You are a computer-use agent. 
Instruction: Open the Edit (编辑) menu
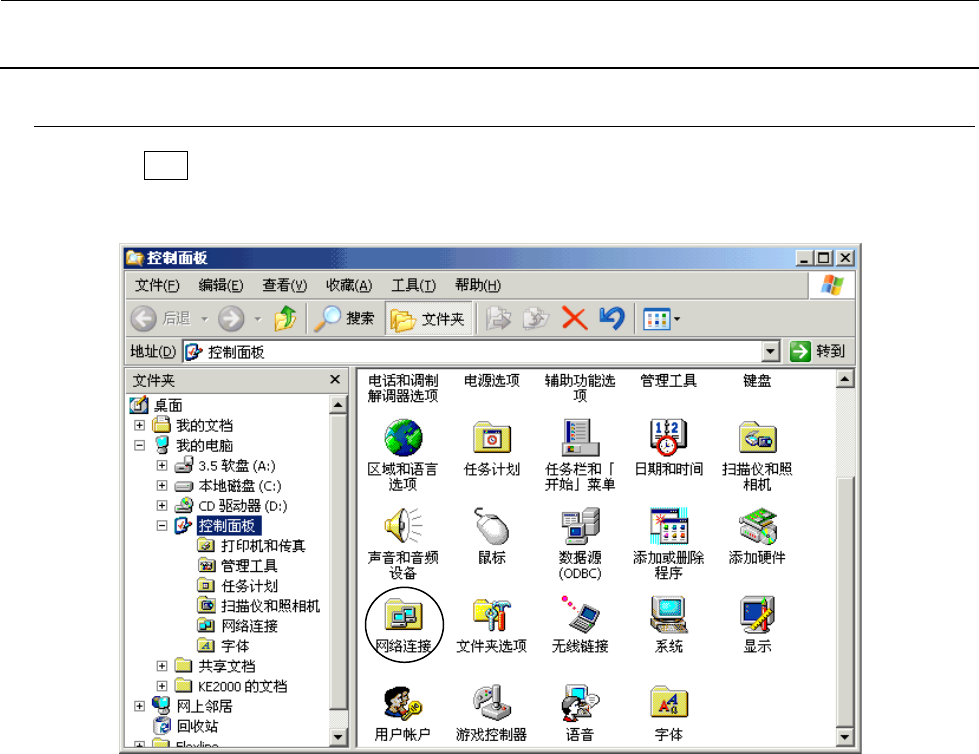tap(220, 285)
